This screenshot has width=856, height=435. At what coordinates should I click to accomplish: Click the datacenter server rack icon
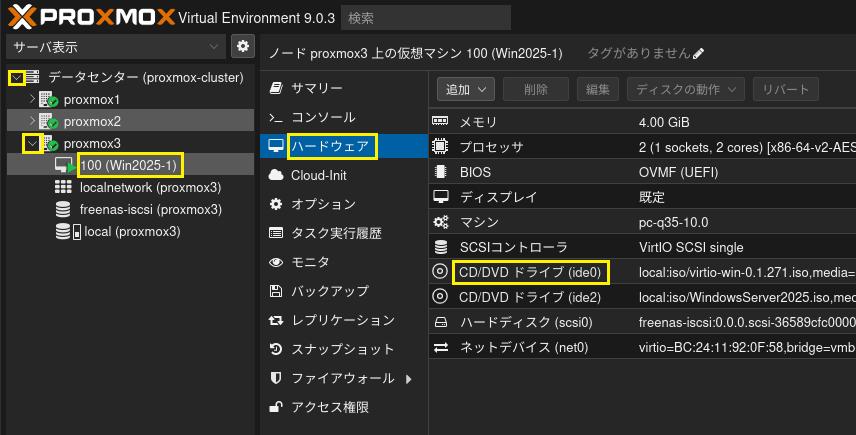coord(32,78)
